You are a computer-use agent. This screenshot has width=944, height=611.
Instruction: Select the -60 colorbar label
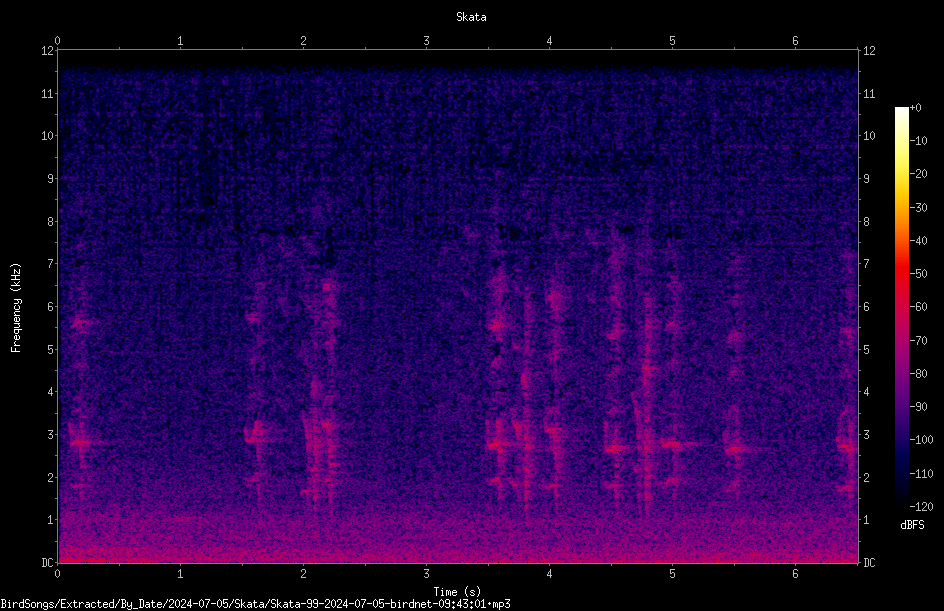[918, 307]
